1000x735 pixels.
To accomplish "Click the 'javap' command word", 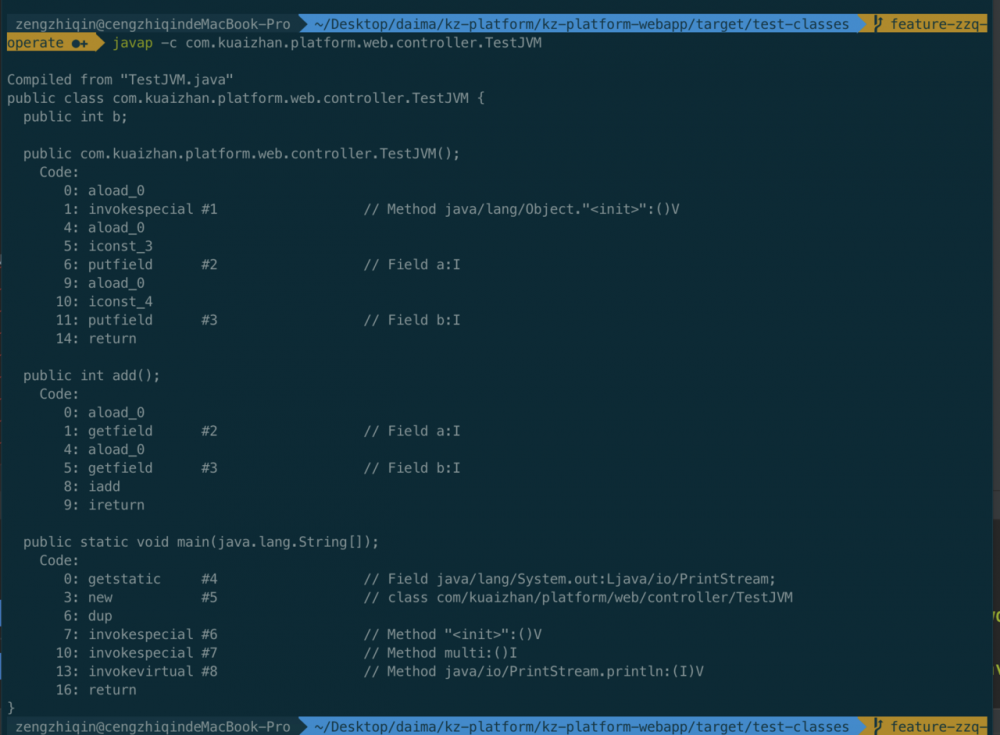I will tap(133, 43).
